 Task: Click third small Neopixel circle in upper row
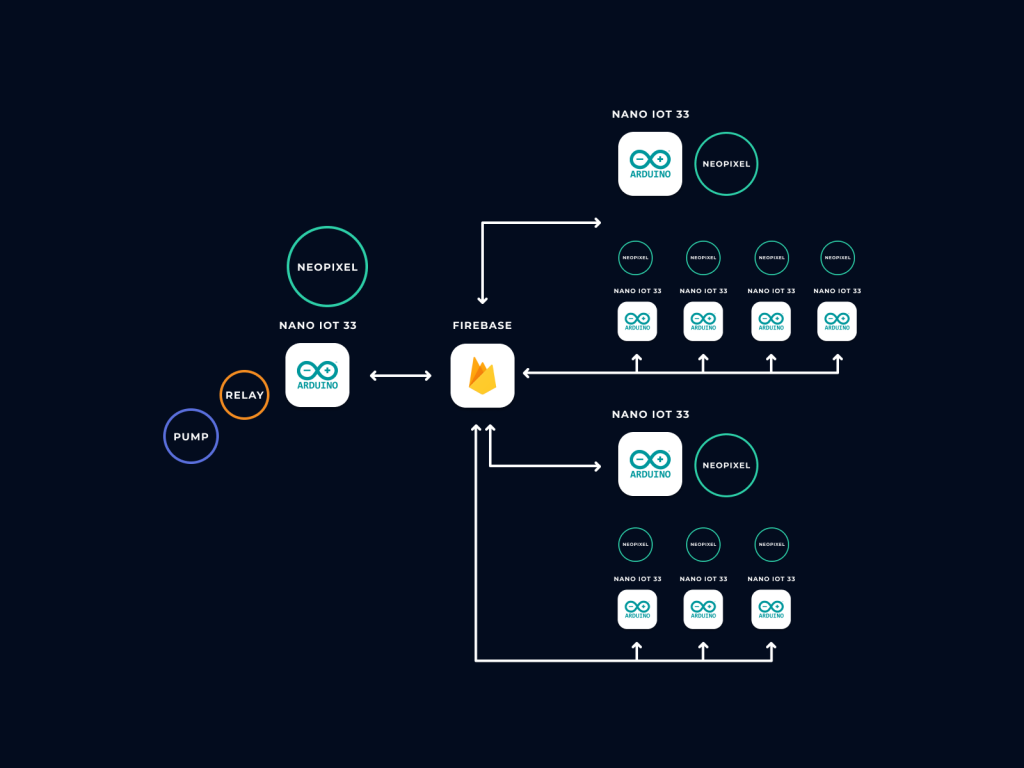(771, 258)
